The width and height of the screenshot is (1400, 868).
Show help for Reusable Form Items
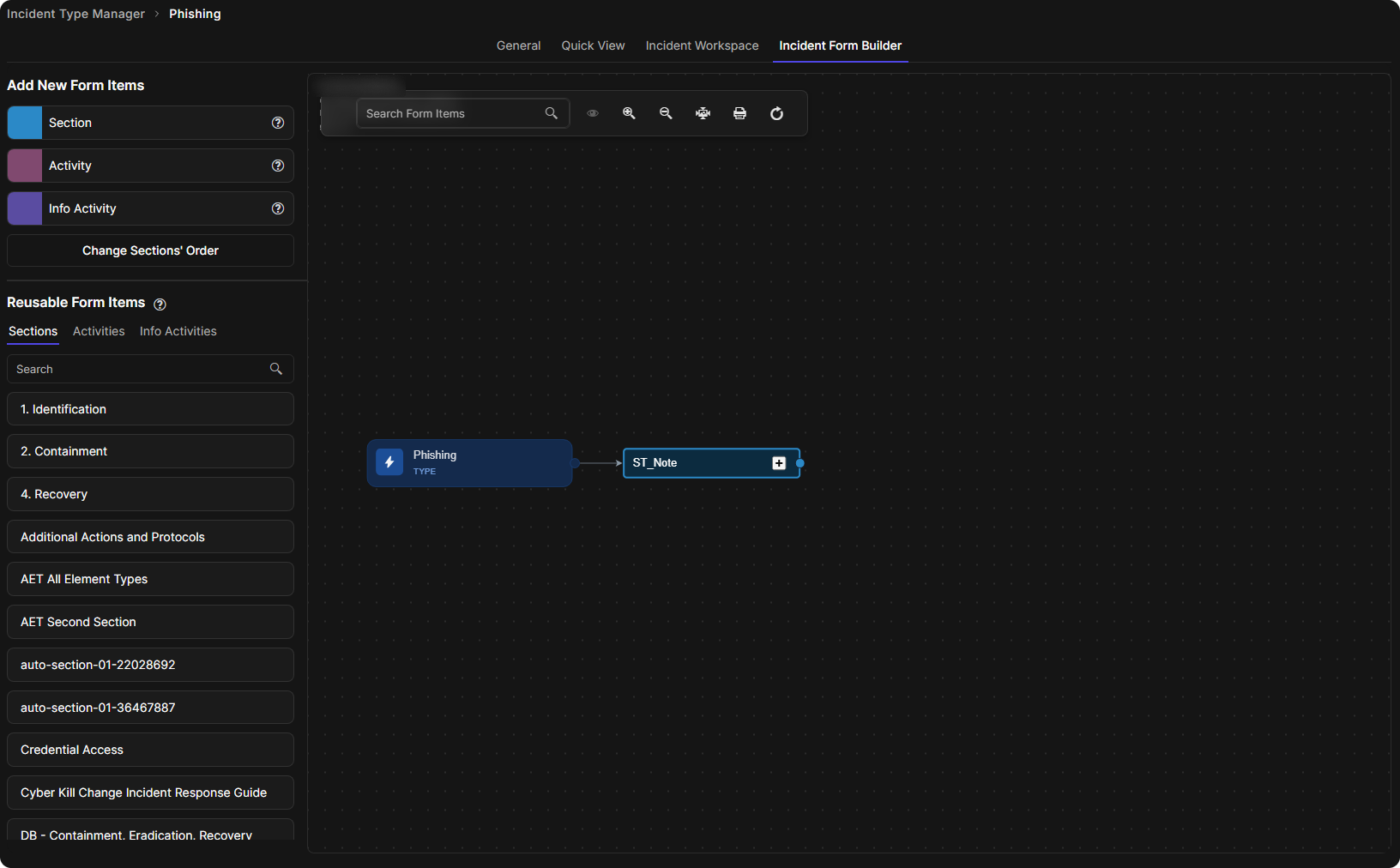pos(160,304)
